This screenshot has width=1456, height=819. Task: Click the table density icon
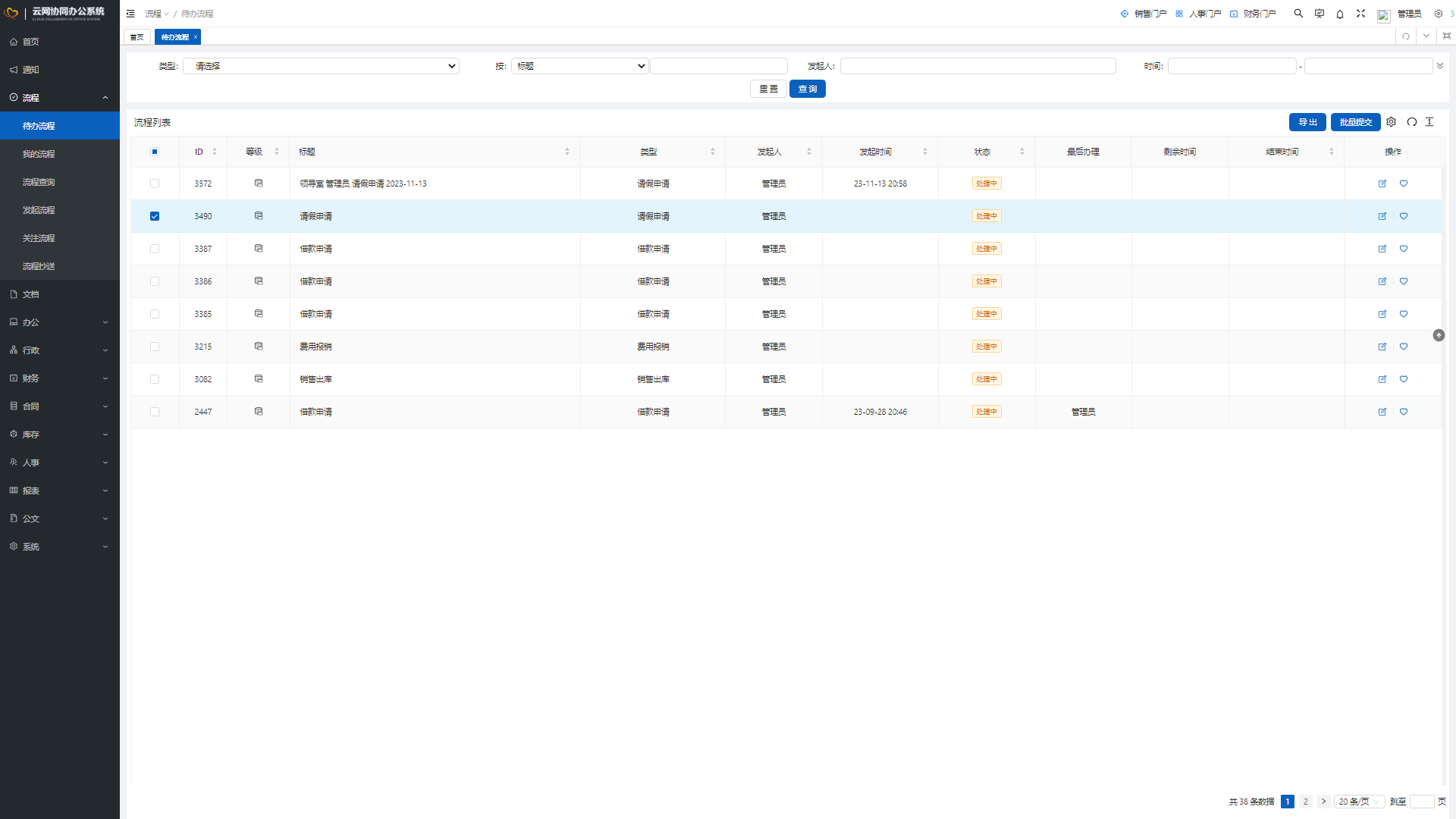click(x=1429, y=122)
